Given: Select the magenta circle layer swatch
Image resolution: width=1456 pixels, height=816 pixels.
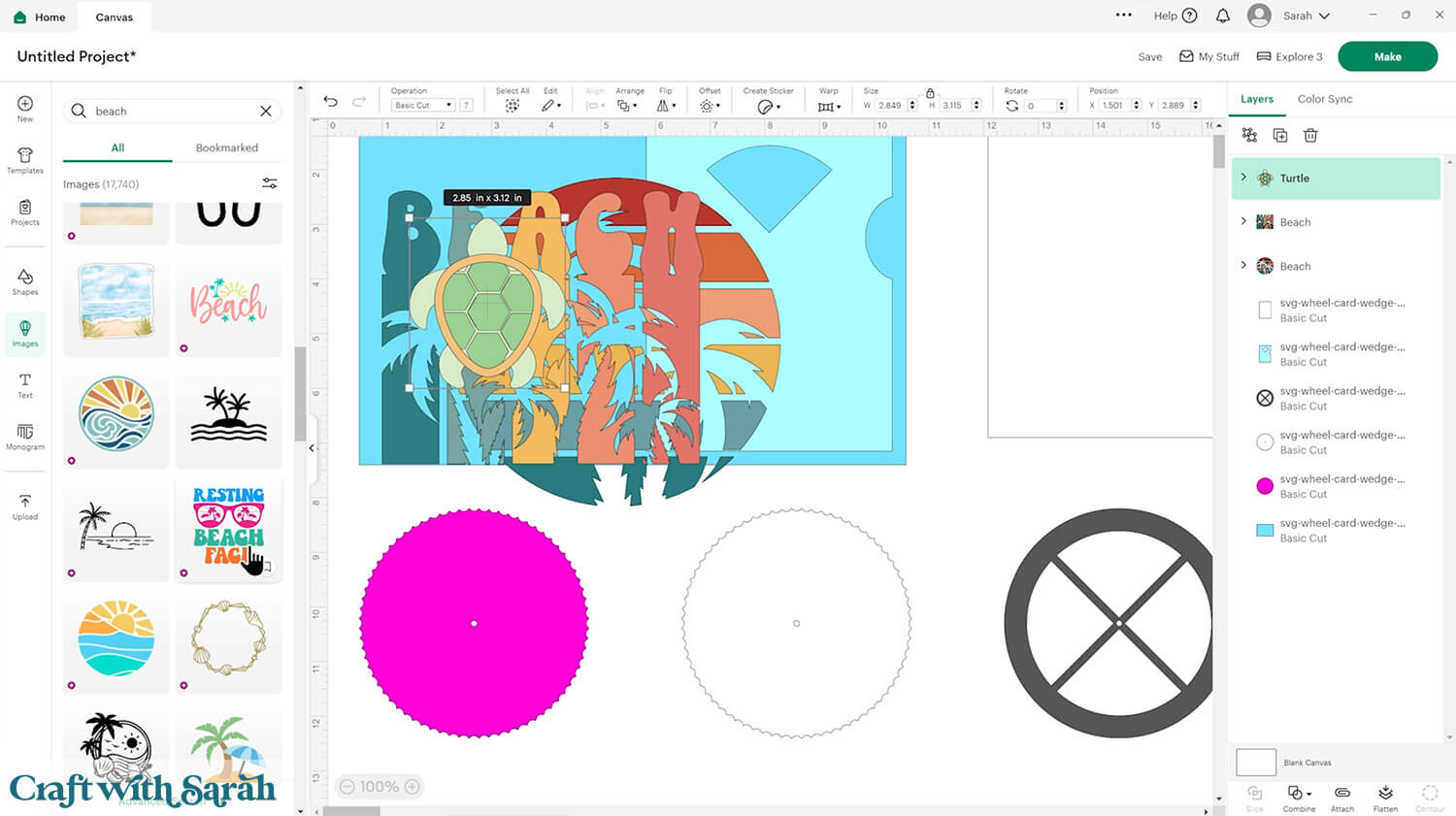Looking at the screenshot, I should point(1265,486).
